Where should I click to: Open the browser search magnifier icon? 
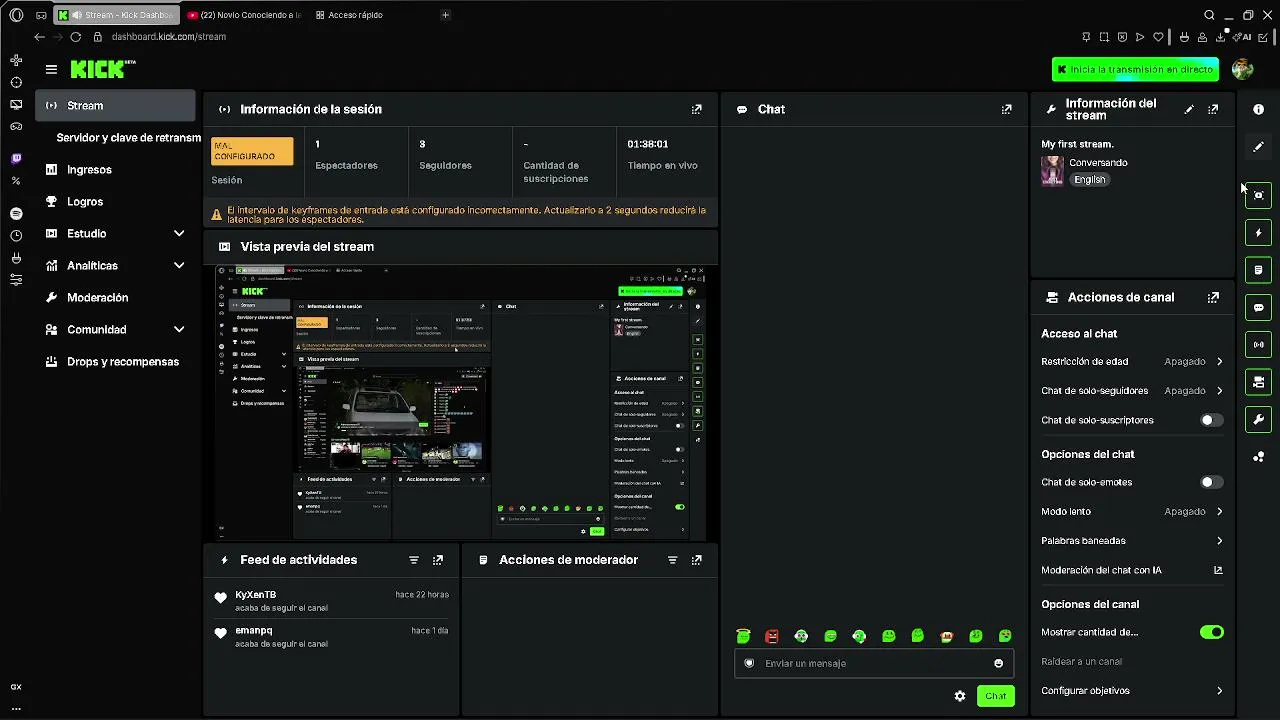(x=1209, y=15)
